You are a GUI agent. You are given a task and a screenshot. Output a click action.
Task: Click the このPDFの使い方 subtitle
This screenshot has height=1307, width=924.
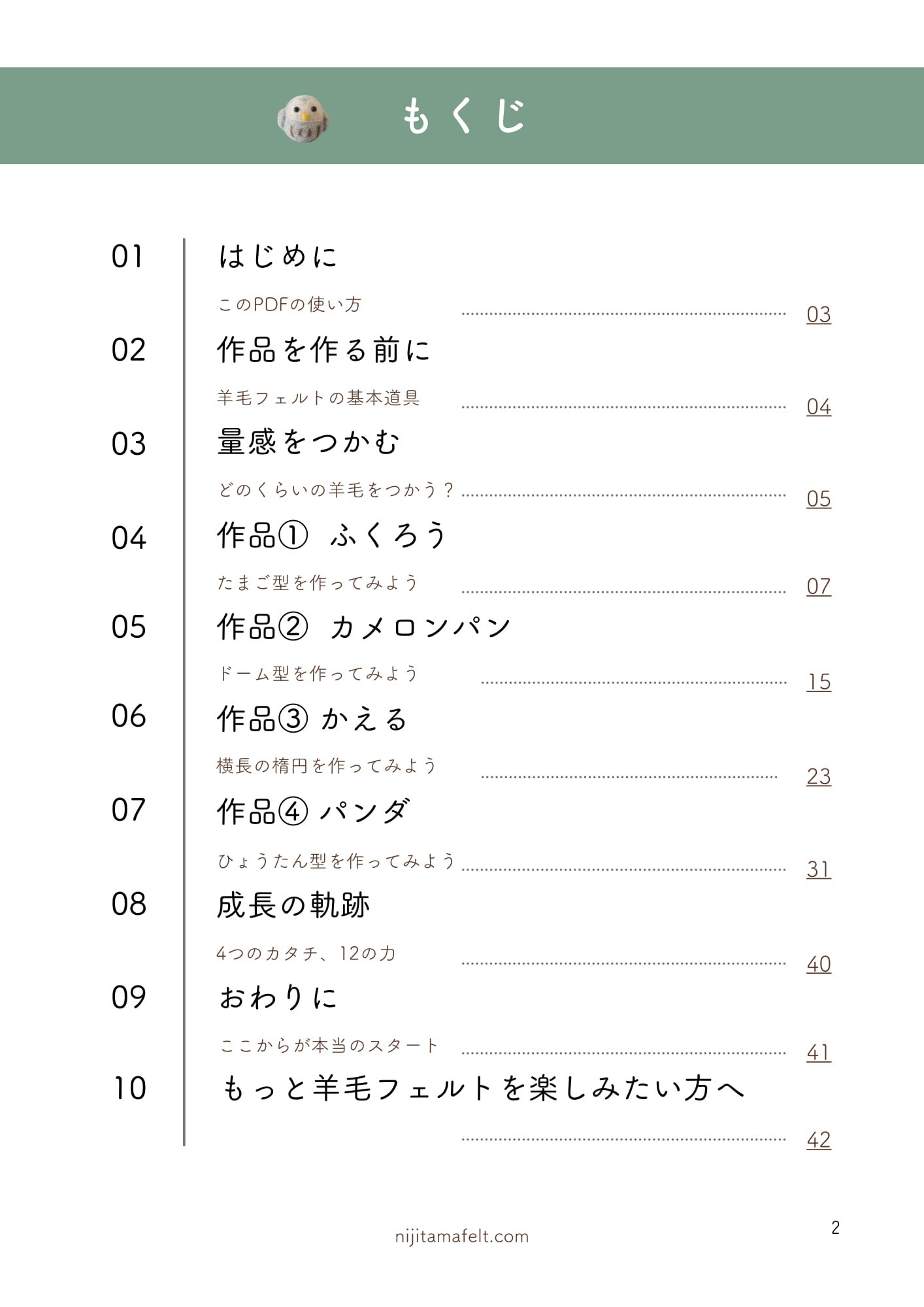pos(289,305)
